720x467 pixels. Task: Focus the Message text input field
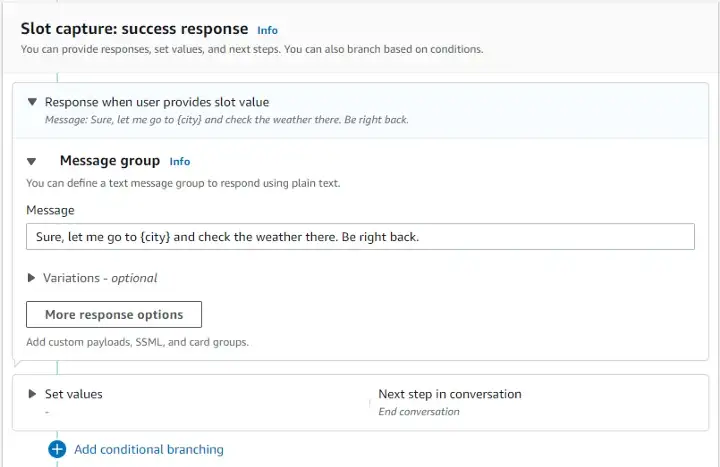pyautogui.click(x=360, y=237)
